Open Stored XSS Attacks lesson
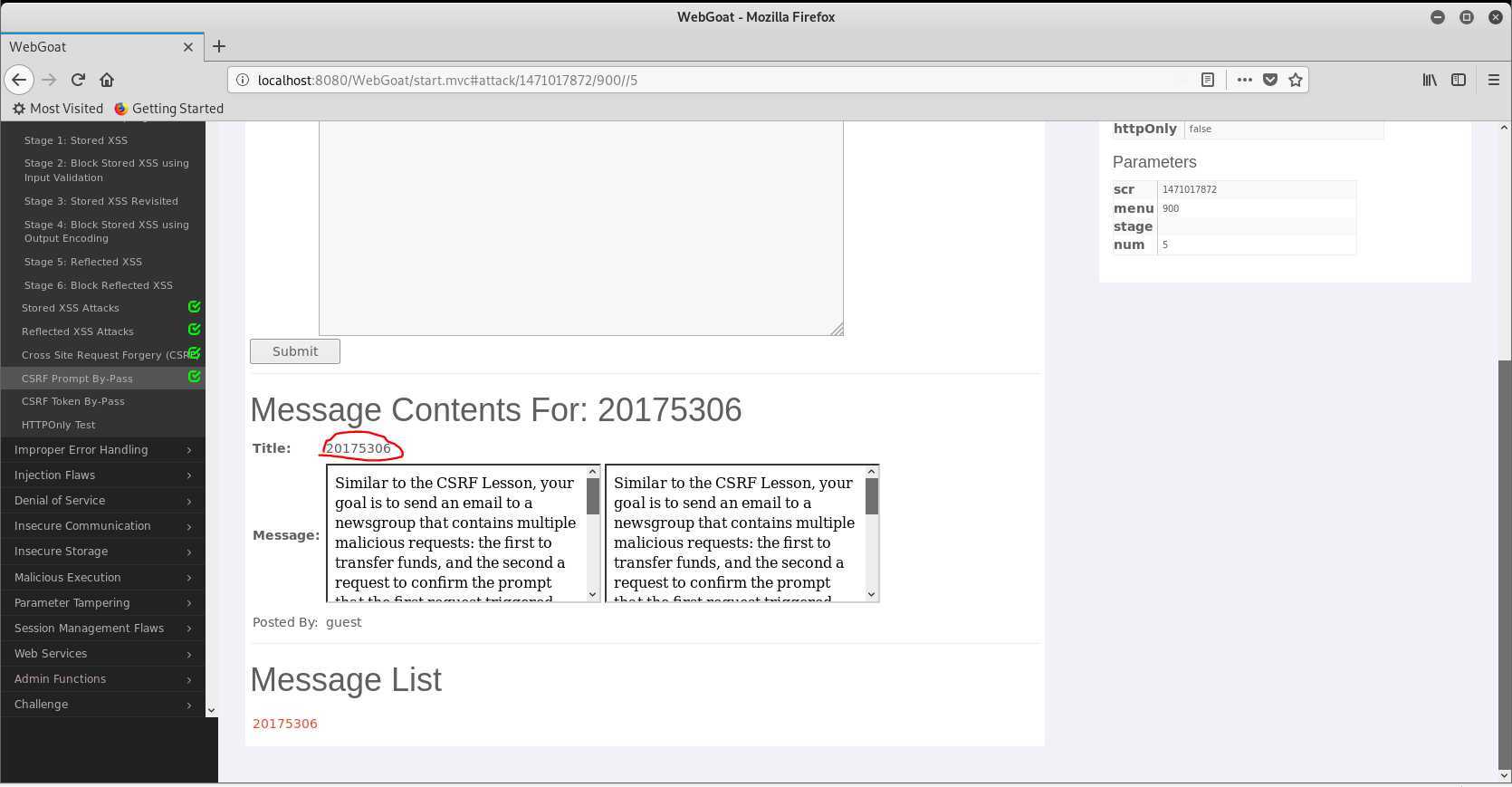1512x787 pixels. tap(71, 308)
